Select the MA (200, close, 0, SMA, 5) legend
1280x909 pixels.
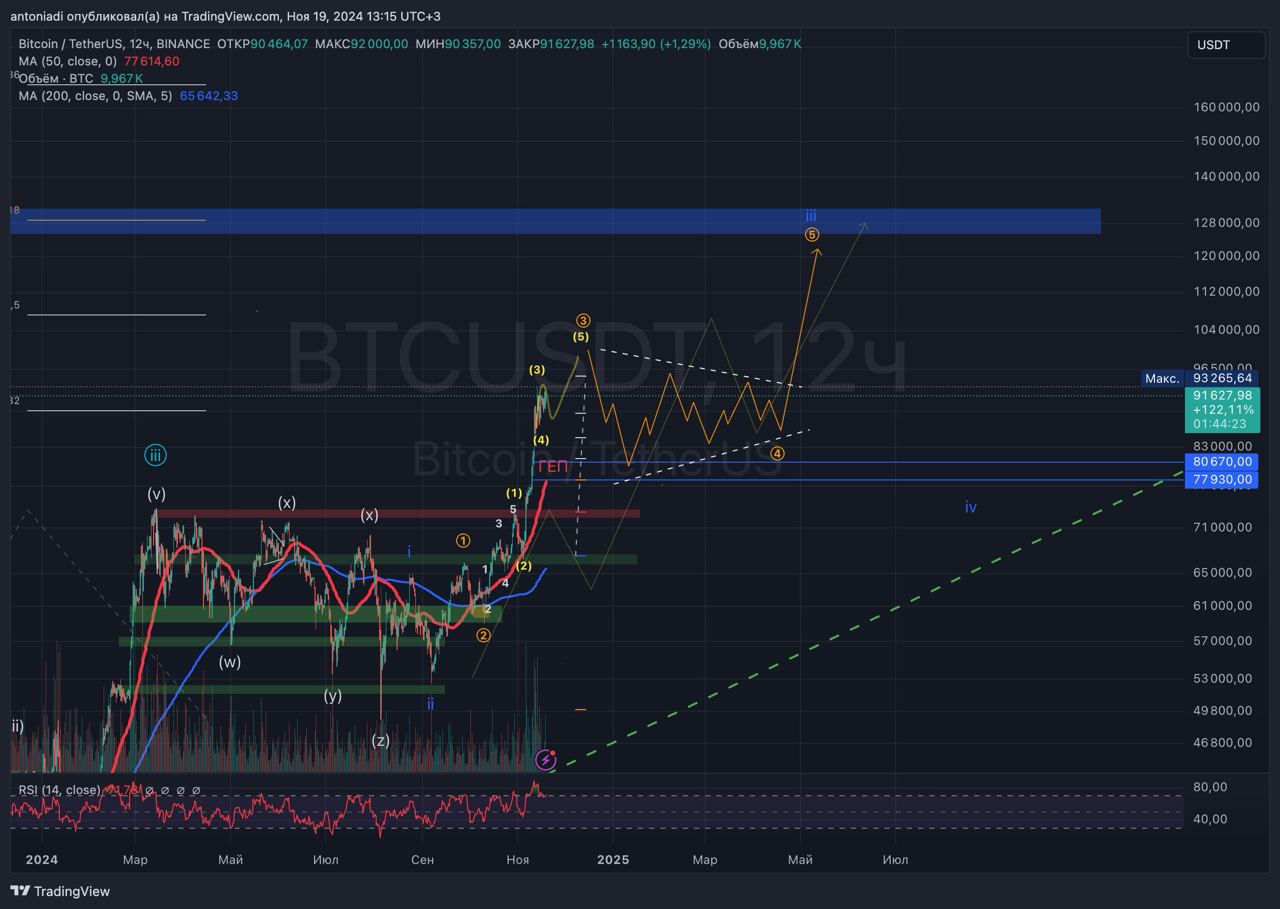pyautogui.click(x=95, y=96)
